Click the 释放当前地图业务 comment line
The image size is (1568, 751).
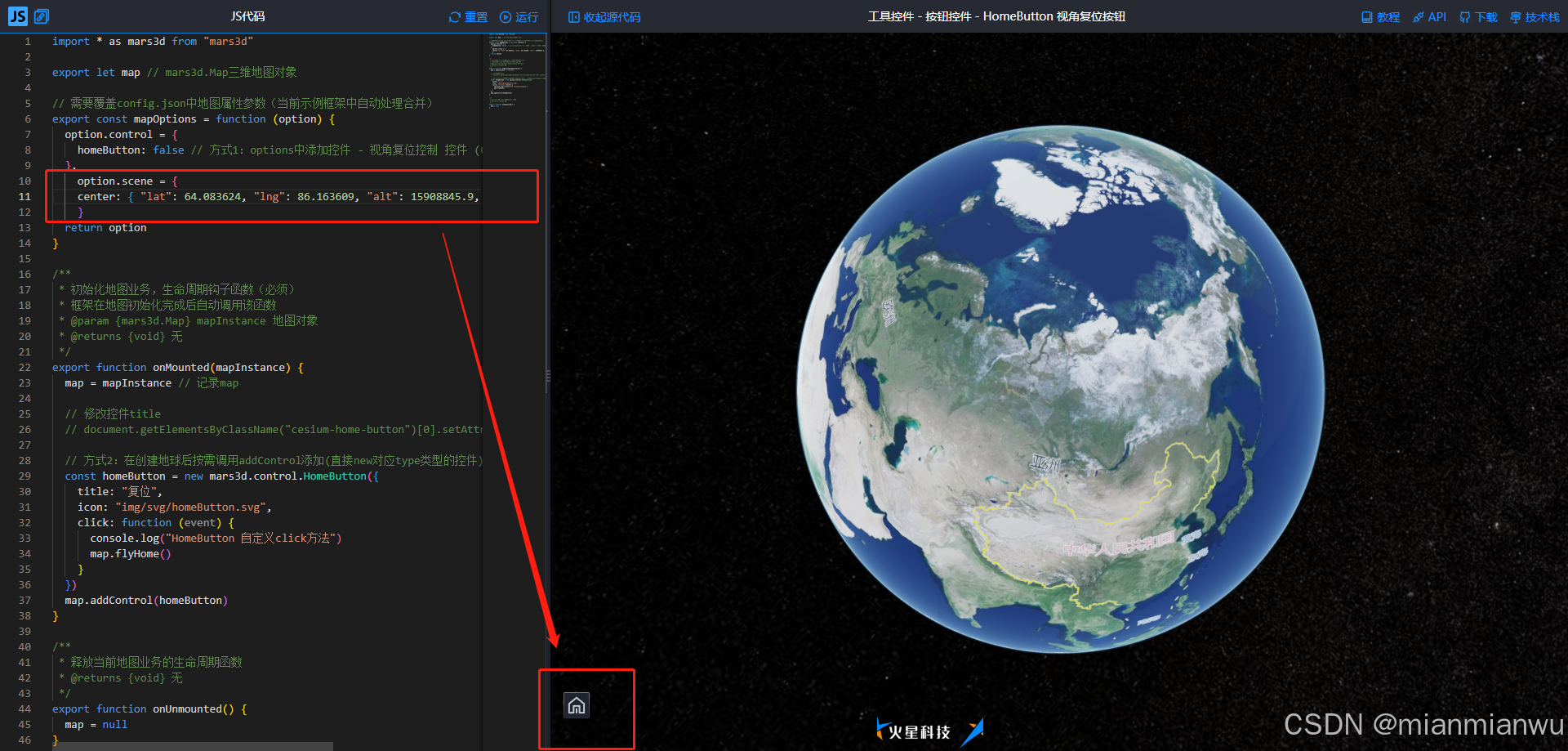[151, 662]
